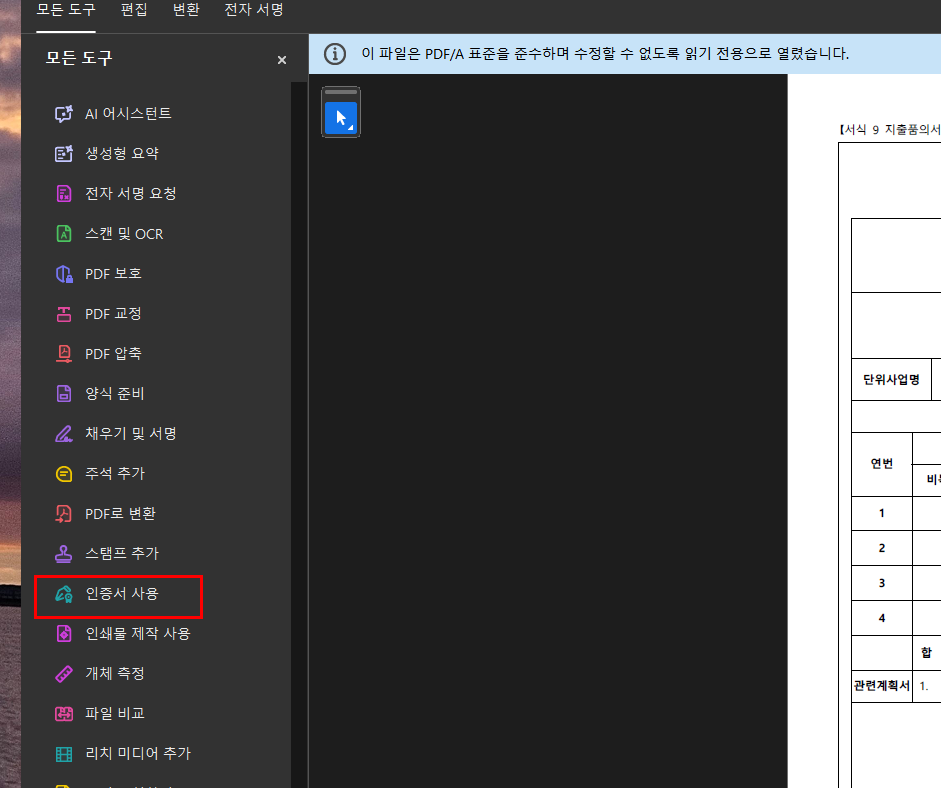The width and height of the screenshot is (941, 788).
Task: Click the 파일 비교 icon
Action: (64, 714)
